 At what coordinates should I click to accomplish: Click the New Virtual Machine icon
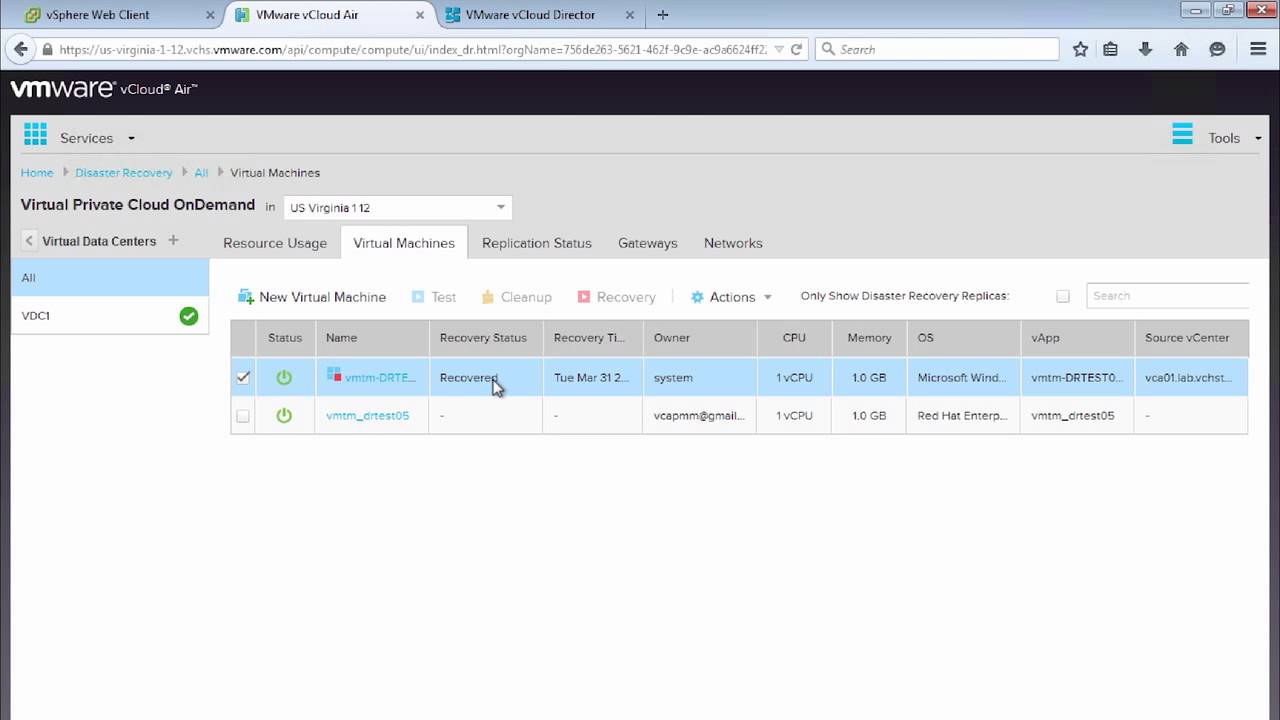pos(246,297)
